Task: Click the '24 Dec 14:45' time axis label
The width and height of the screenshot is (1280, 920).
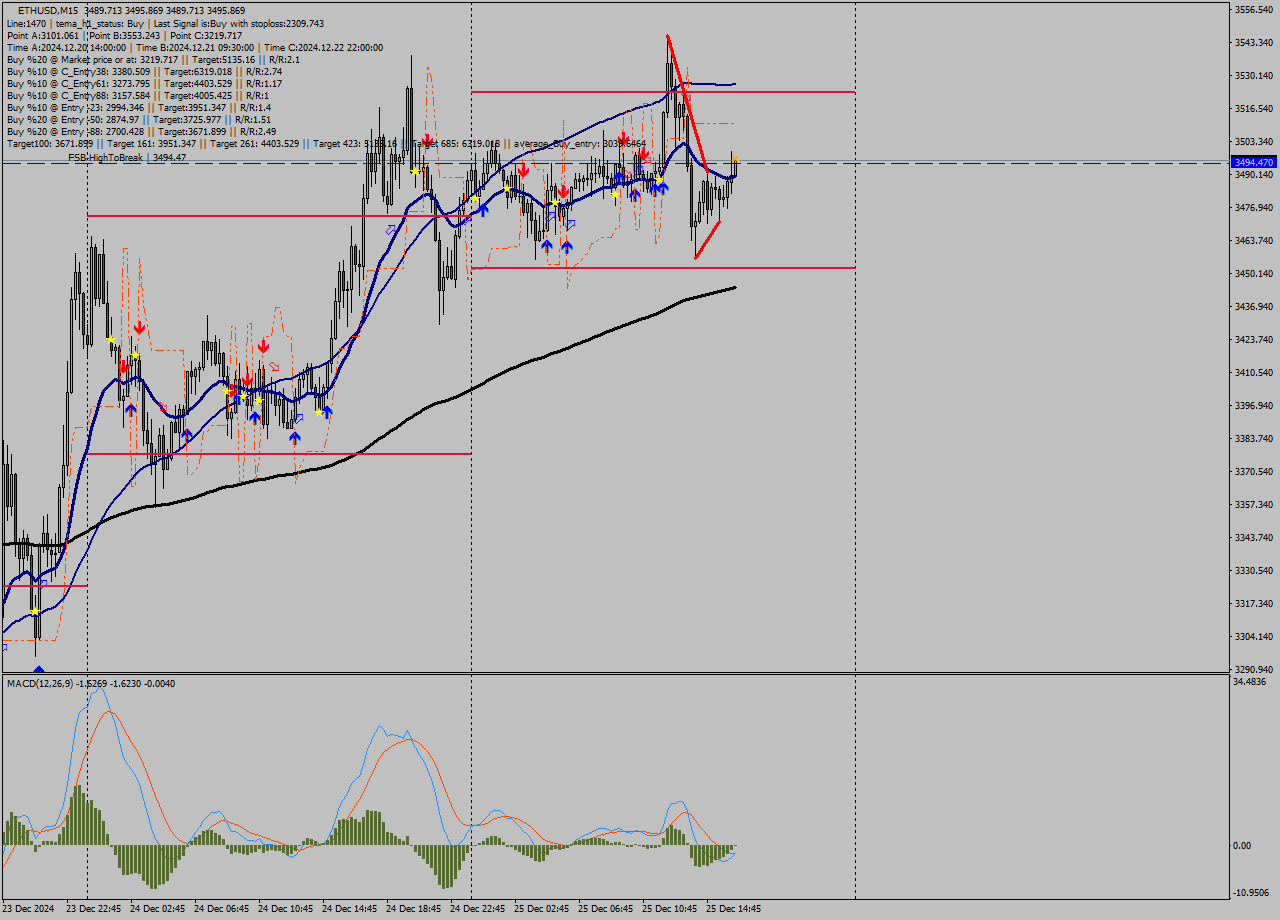Action: tap(350, 909)
